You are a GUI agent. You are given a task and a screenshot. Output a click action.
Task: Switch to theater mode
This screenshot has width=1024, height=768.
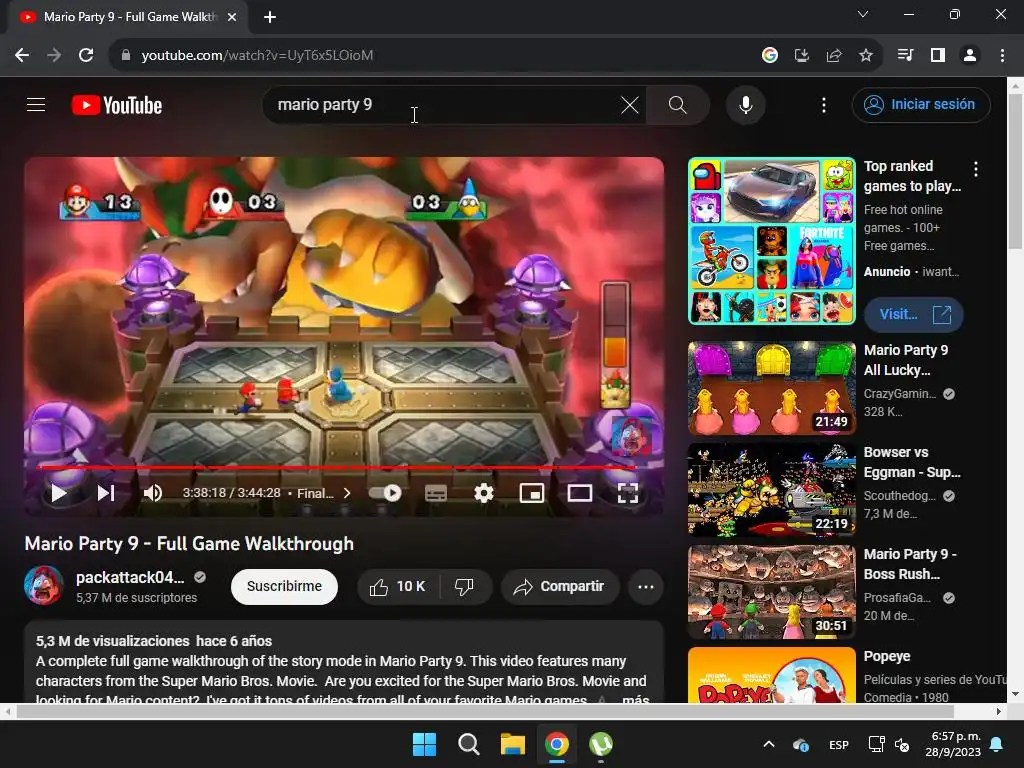[579, 493]
